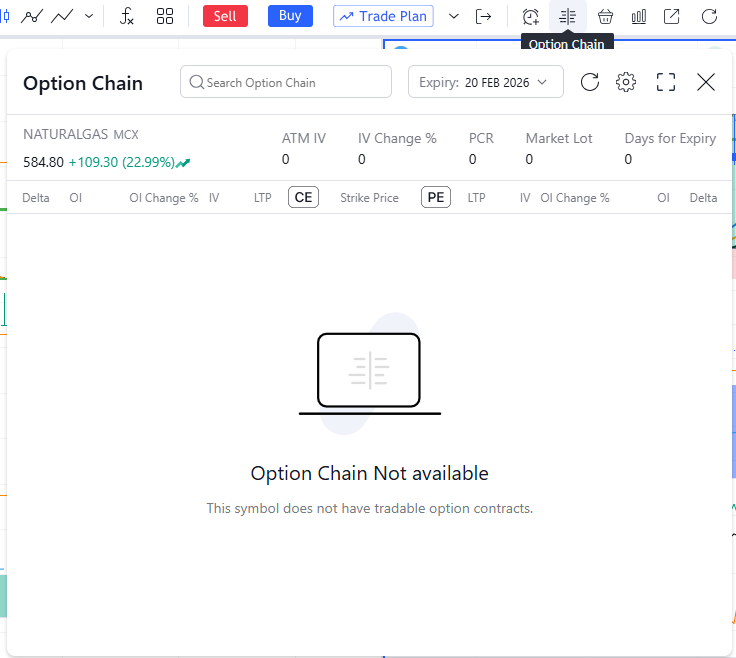This screenshot has width=736, height=658.
Task: Click the bar chart stats icon
Action: pyautogui.click(x=638, y=16)
